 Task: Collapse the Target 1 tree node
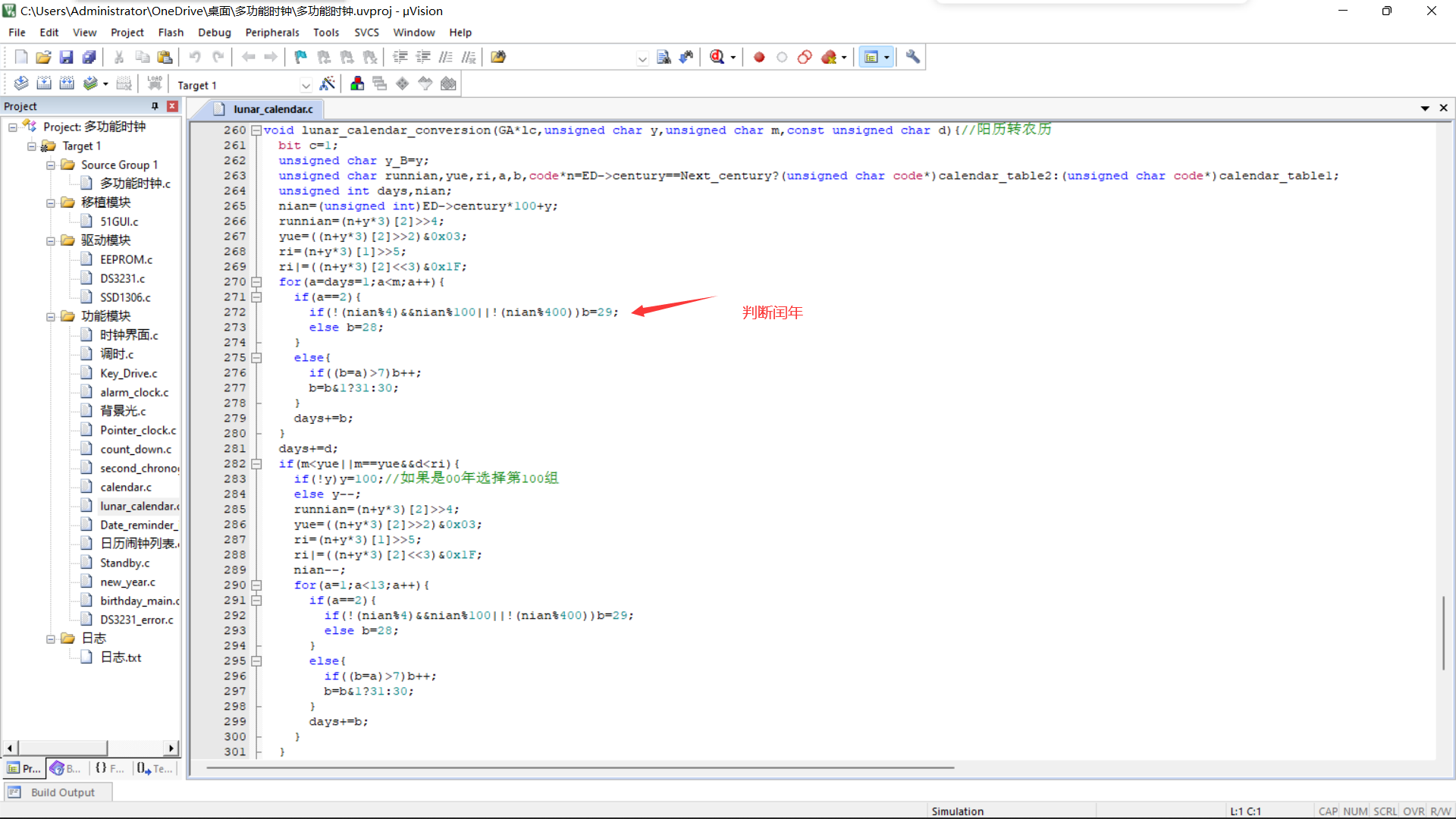coord(32,146)
